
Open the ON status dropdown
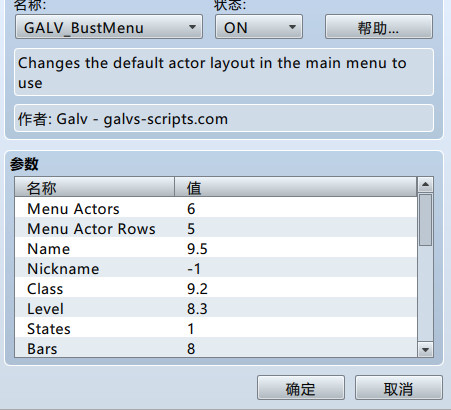click(x=259, y=27)
